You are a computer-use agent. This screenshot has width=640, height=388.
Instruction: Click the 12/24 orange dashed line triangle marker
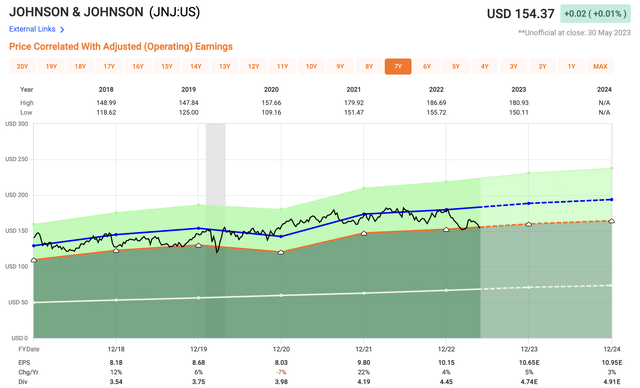(x=611, y=221)
